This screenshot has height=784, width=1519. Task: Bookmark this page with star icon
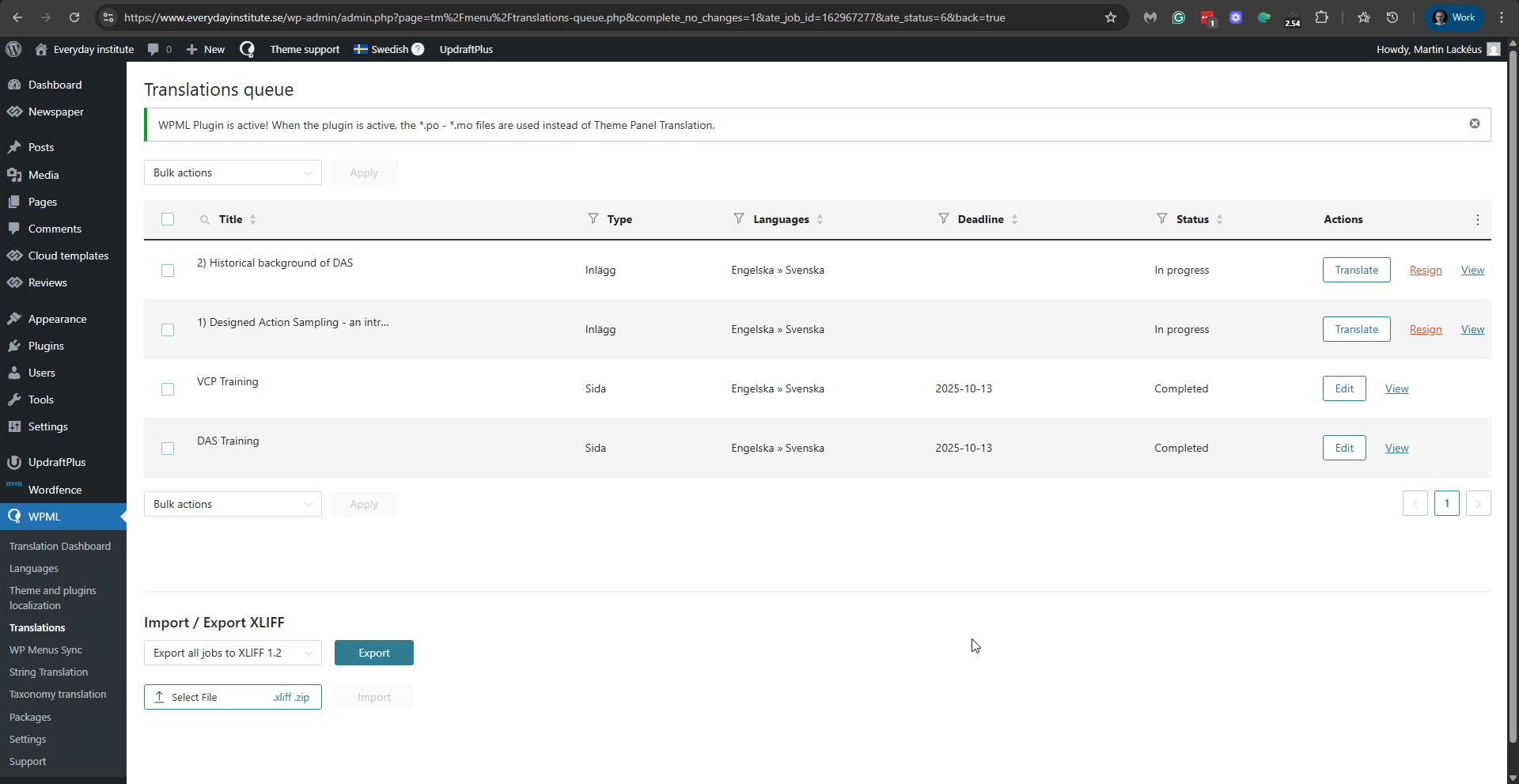(x=1110, y=17)
